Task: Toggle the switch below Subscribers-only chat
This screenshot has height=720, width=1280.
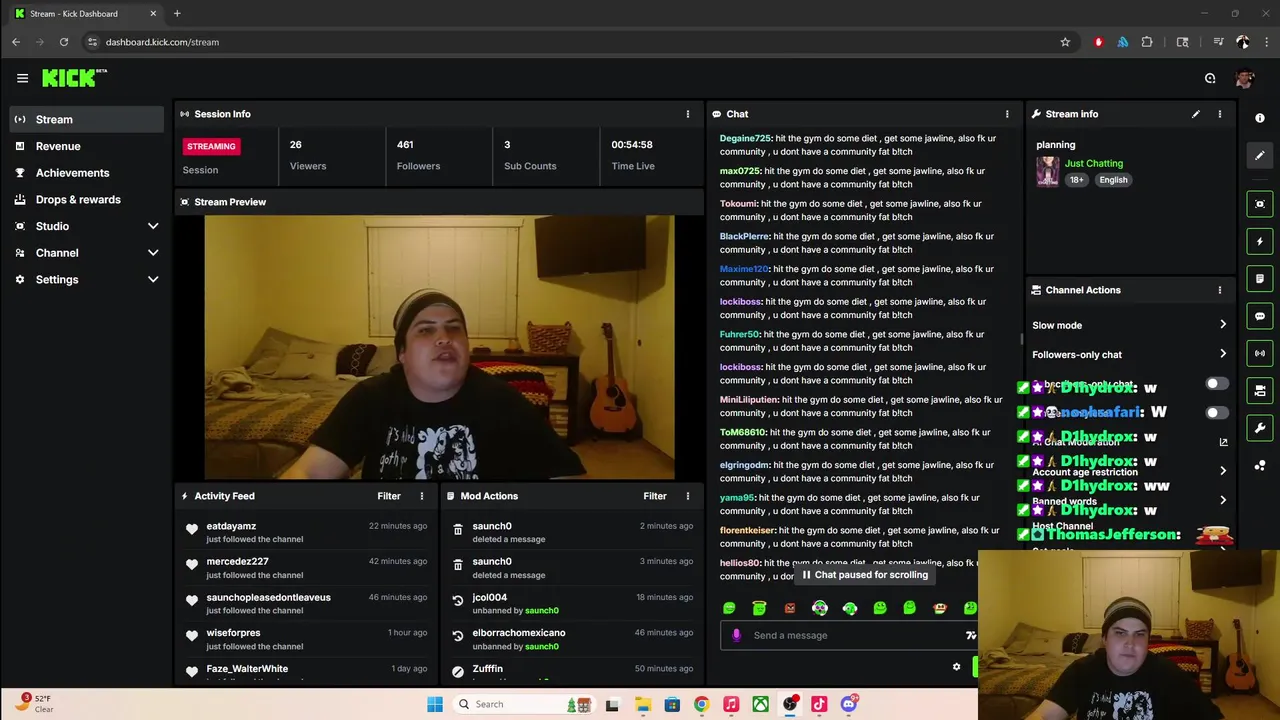Action: pyautogui.click(x=1216, y=412)
